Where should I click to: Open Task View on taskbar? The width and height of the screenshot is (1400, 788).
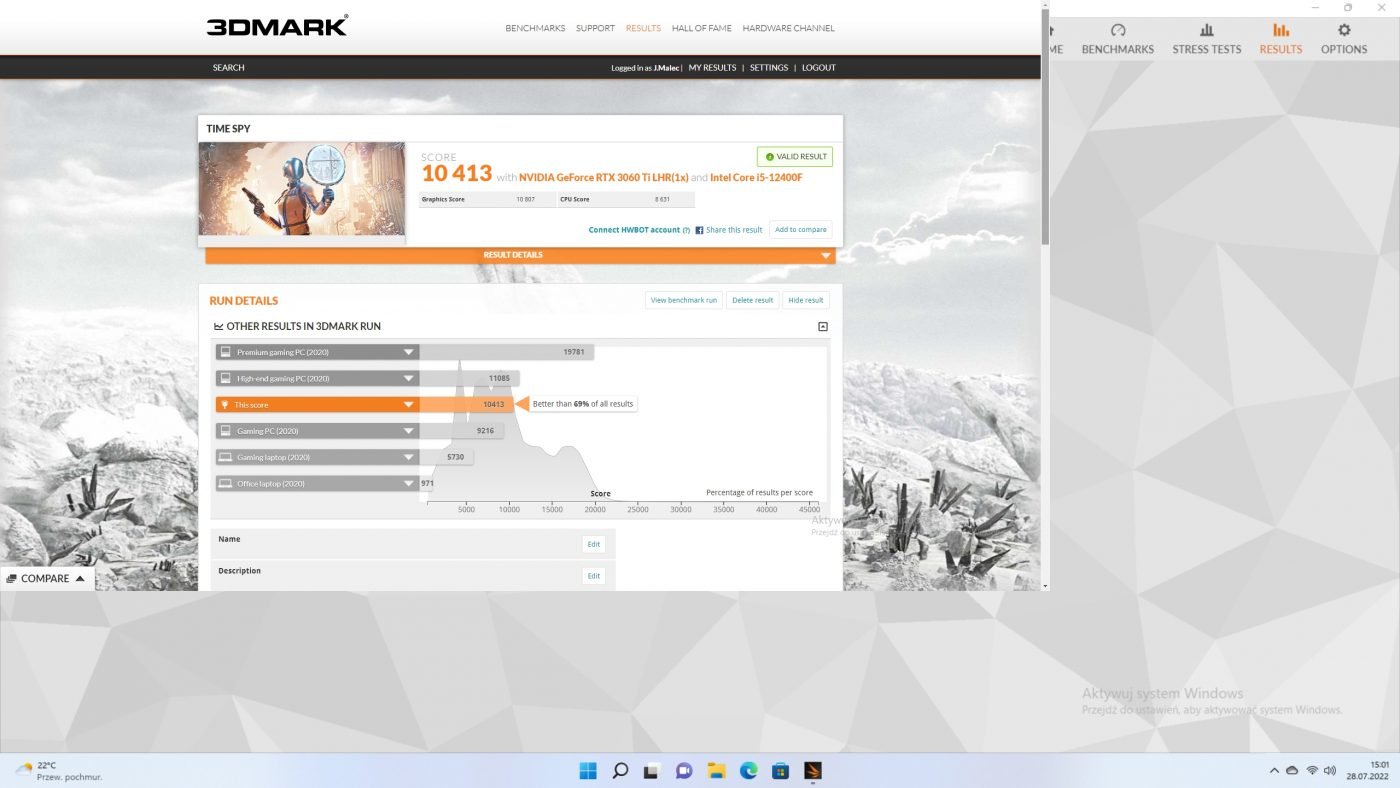point(652,770)
